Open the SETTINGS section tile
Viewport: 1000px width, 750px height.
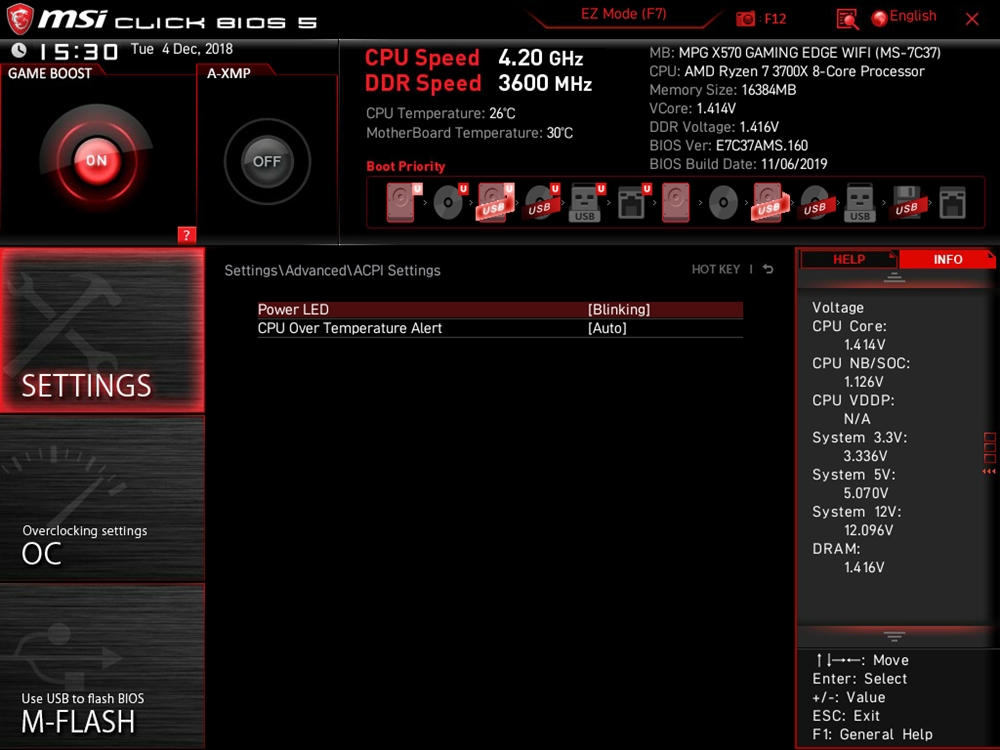tap(102, 330)
